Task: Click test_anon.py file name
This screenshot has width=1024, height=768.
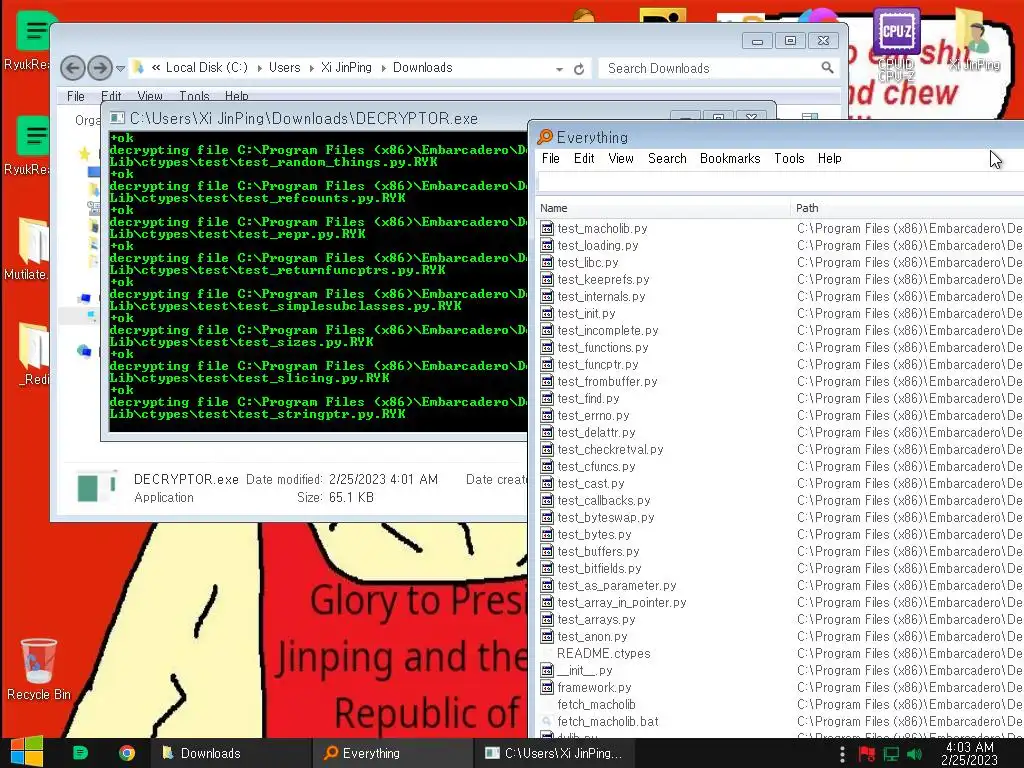Action: pos(592,636)
